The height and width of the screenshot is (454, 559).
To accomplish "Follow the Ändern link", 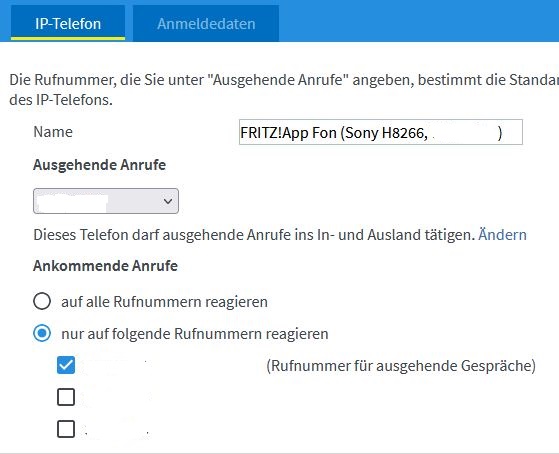I will [x=502, y=235].
